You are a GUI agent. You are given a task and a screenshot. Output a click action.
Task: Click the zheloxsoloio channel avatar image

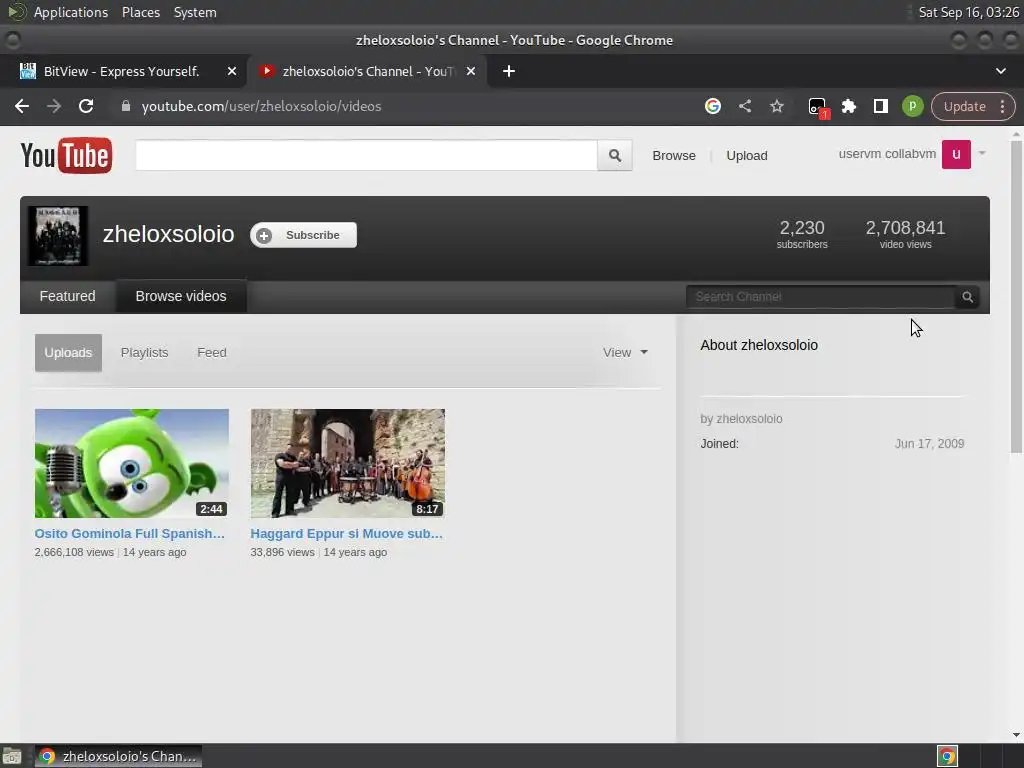coord(58,236)
